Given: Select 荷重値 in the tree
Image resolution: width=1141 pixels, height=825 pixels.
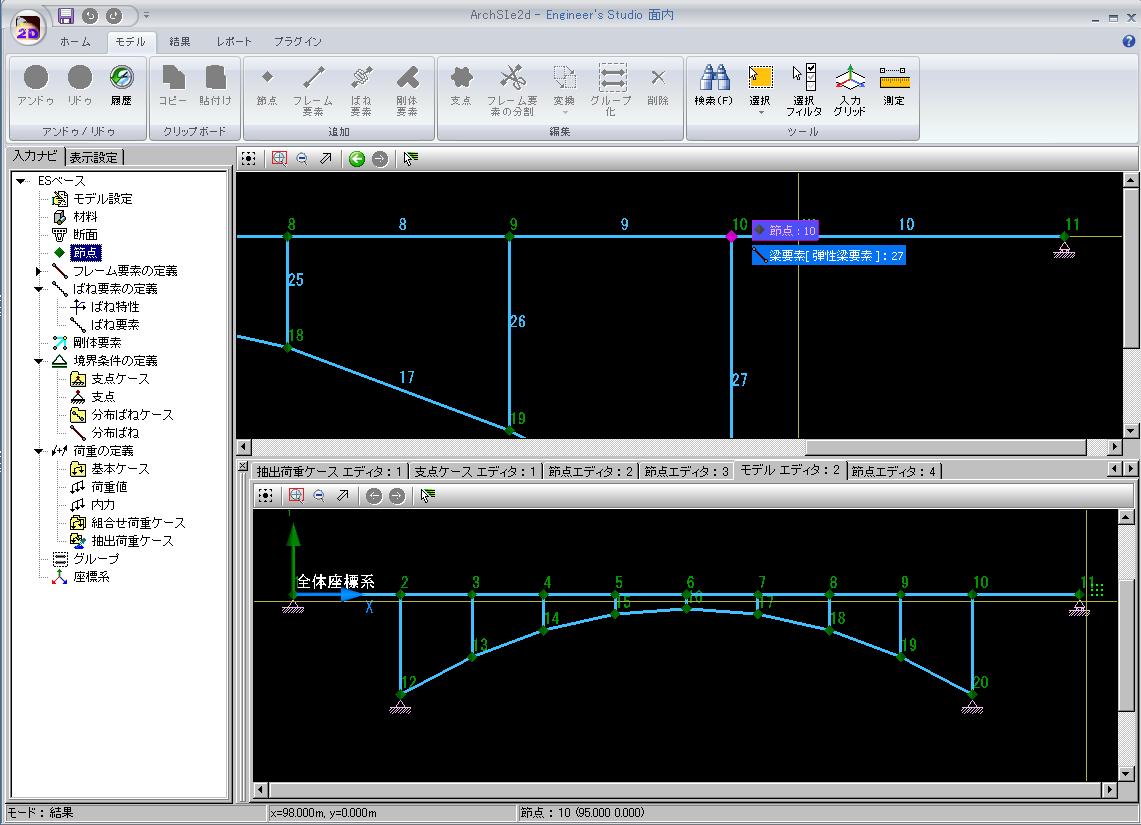Looking at the screenshot, I should 109,487.
